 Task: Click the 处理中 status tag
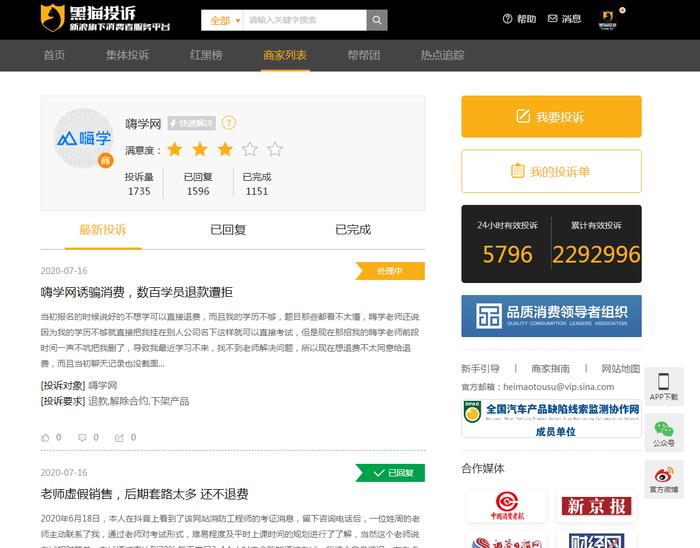tap(390, 271)
